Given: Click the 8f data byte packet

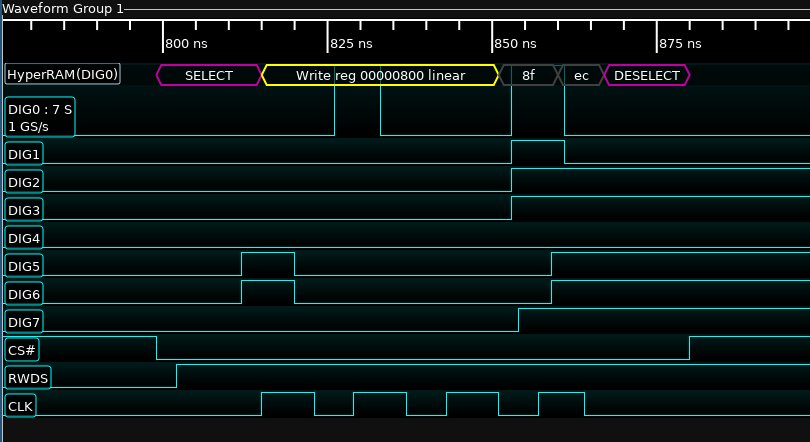Looking at the screenshot, I should point(528,75).
